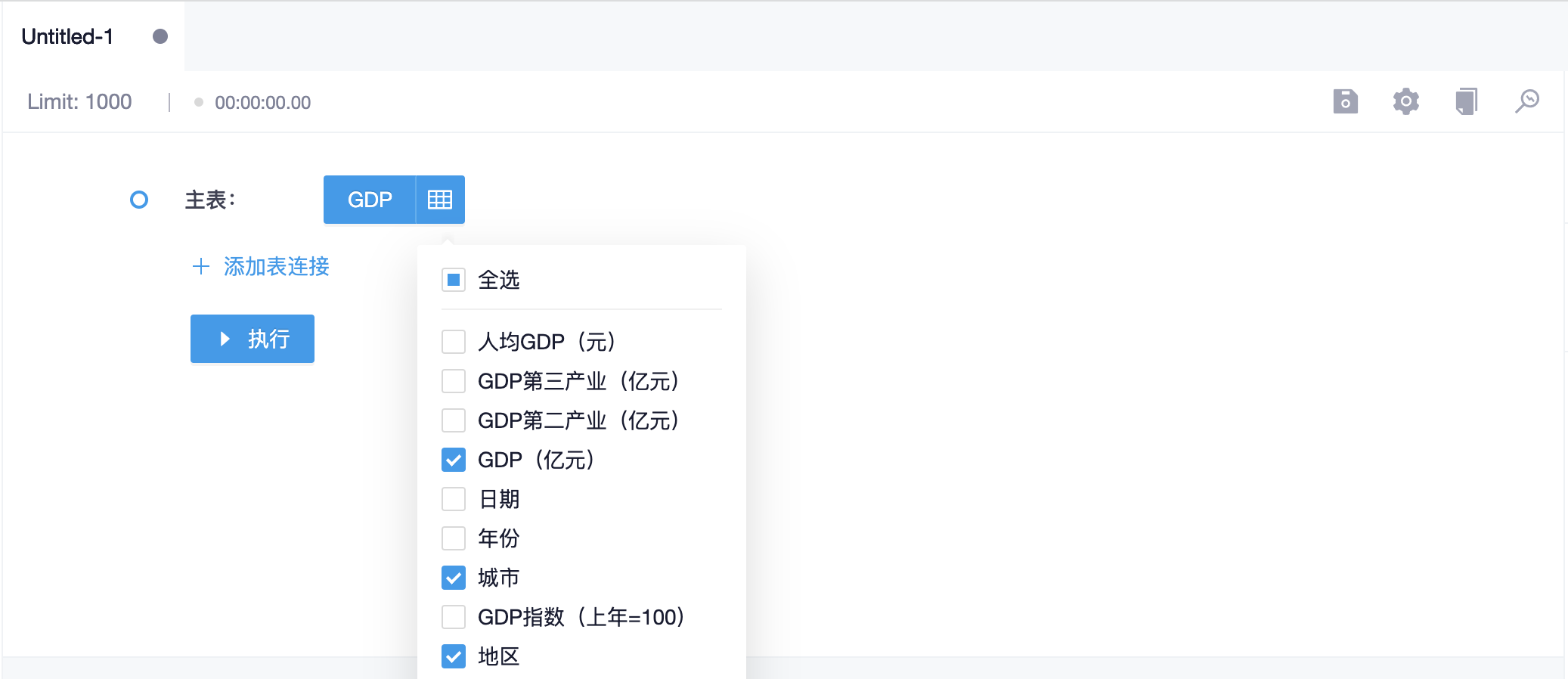The height and width of the screenshot is (679, 1568).
Task: Click the main table circle marker
Action: (139, 200)
